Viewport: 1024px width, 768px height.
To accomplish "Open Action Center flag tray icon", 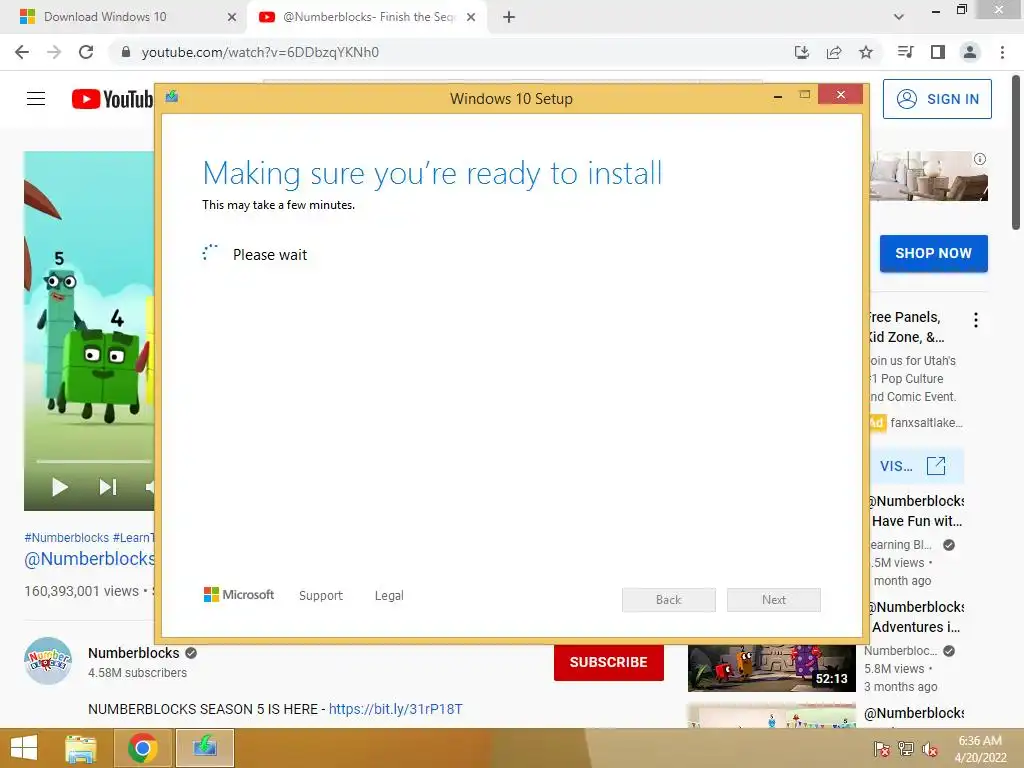I will tap(882, 749).
